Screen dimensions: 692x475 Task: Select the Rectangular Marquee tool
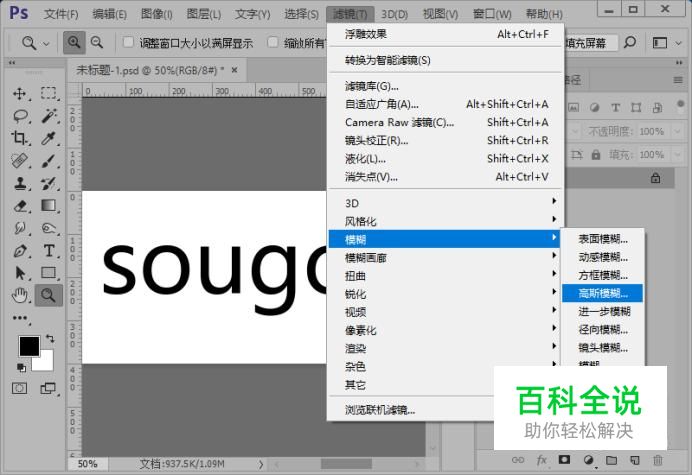click(49, 94)
